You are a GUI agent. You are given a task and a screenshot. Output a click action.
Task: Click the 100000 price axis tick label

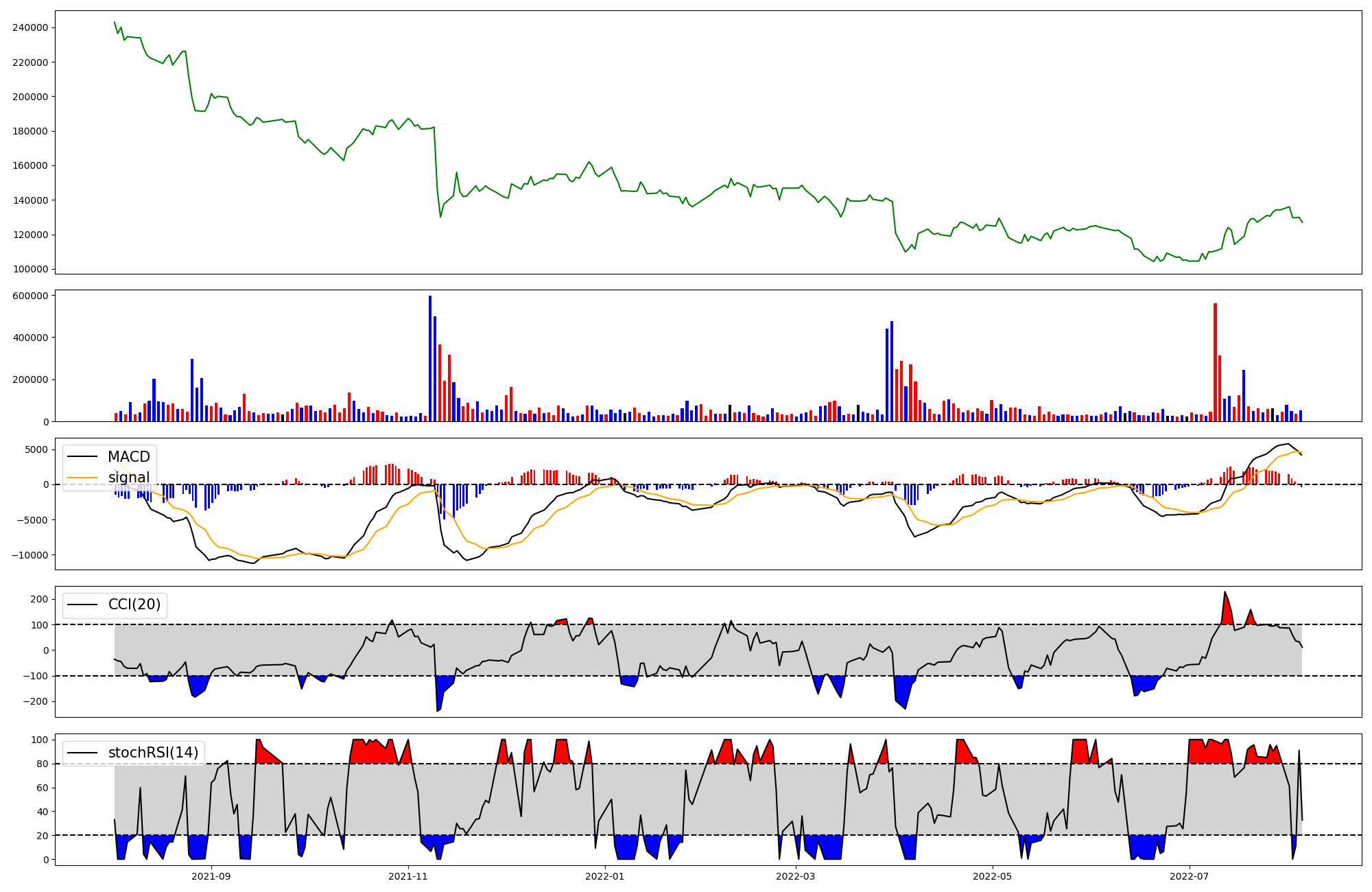tap(30, 269)
